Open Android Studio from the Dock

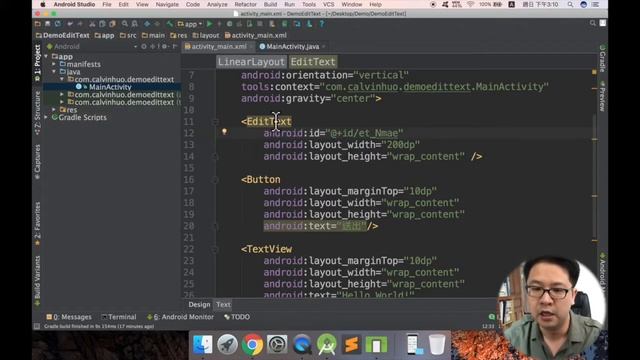tap(327, 344)
